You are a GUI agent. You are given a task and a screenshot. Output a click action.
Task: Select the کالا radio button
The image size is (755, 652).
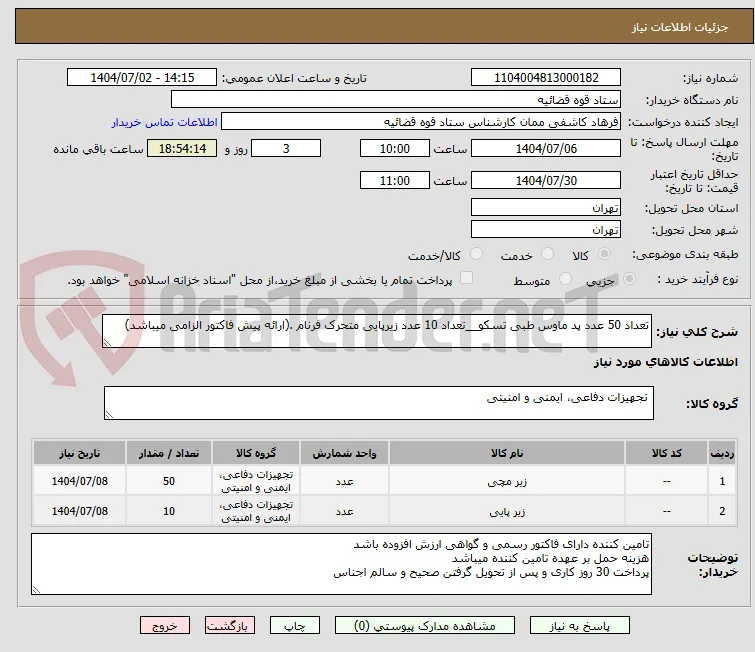tap(604, 254)
